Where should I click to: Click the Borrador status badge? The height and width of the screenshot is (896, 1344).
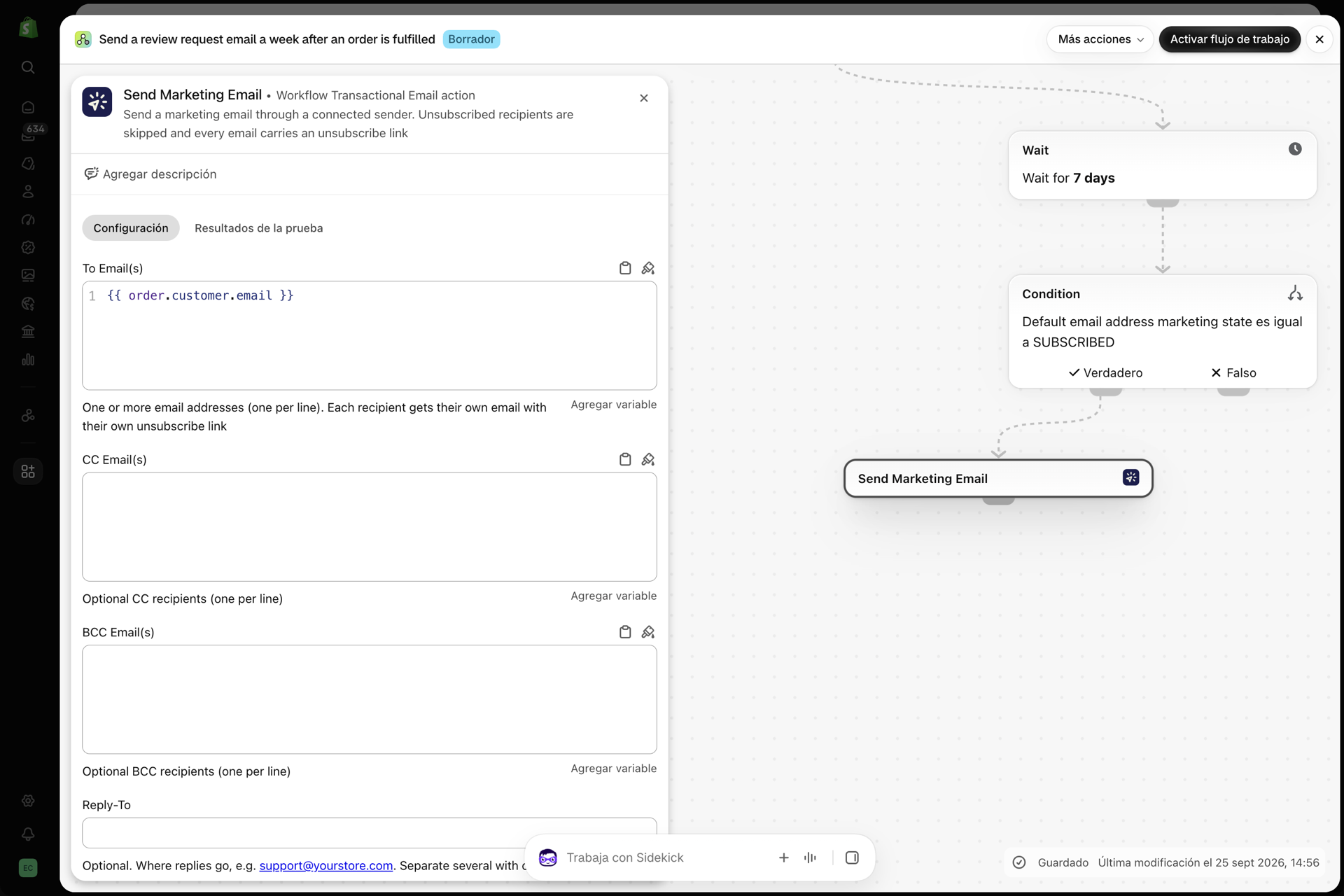(471, 39)
